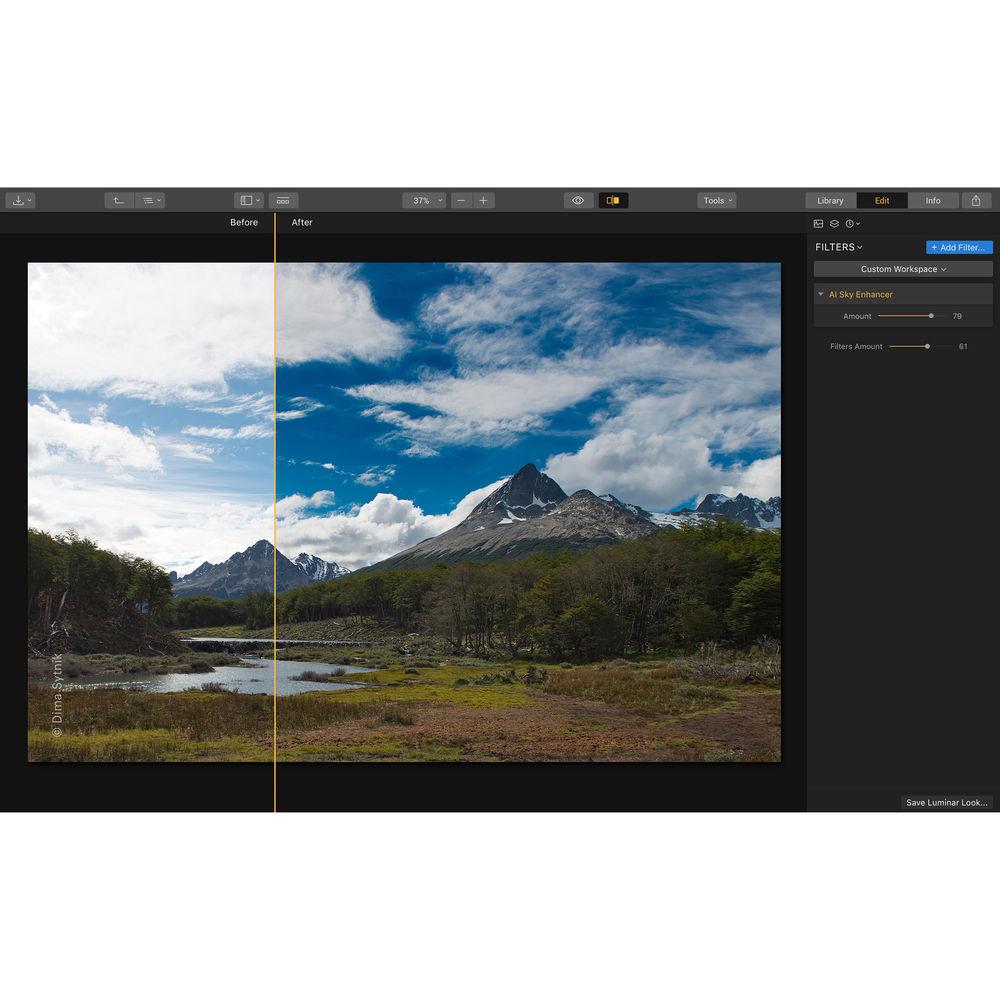The image size is (1000, 1000).
Task: Click Save Luminar Look at the bottom
Action: (x=944, y=802)
